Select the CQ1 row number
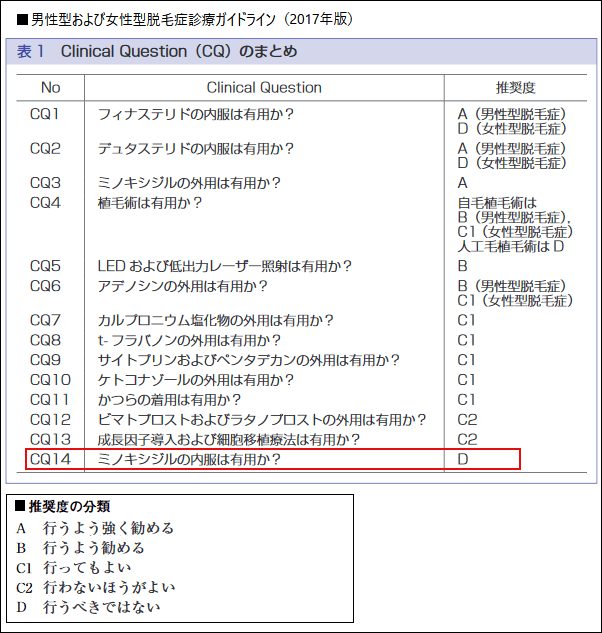The image size is (602, 633). click(44, 114)
